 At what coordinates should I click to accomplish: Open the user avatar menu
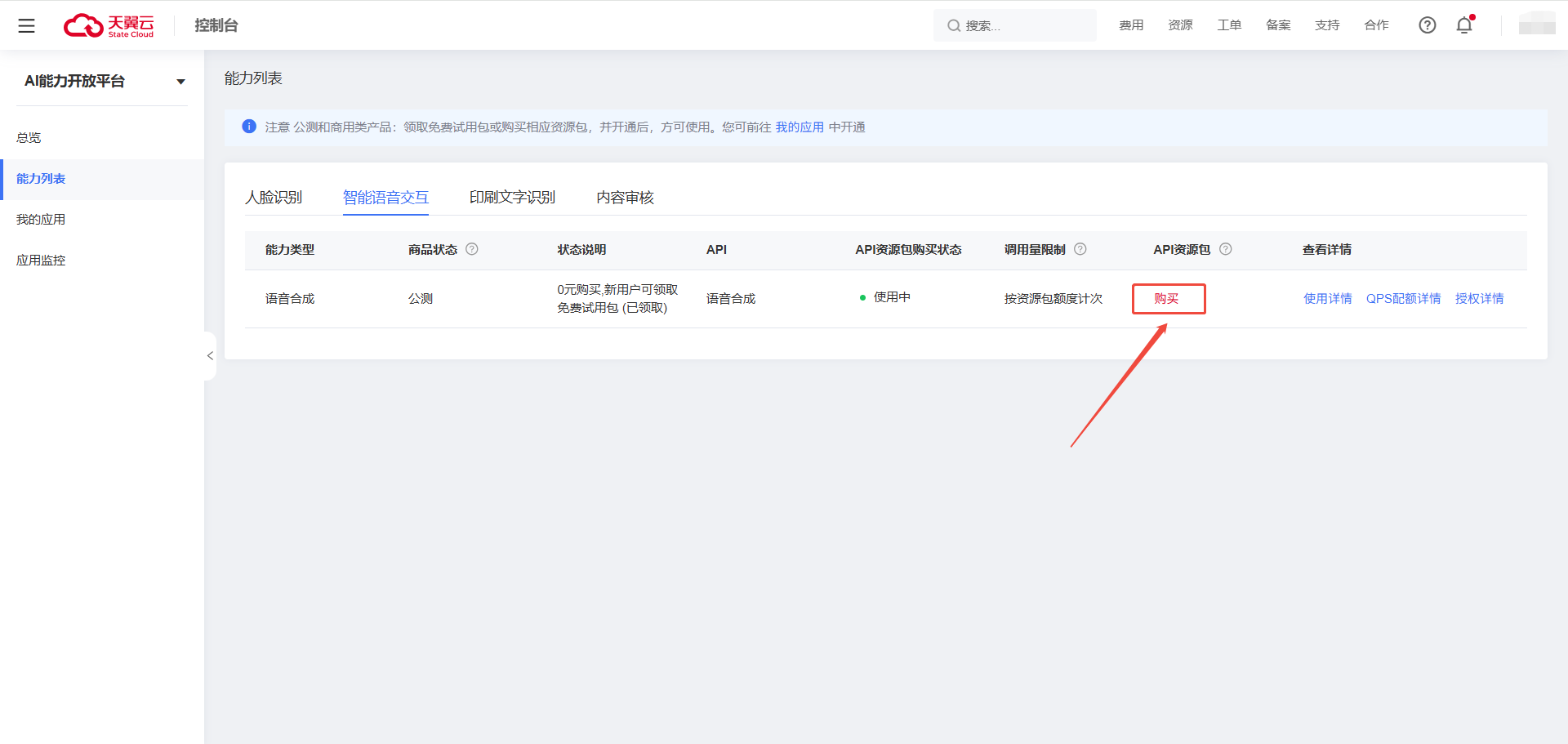click(1536, 25)
